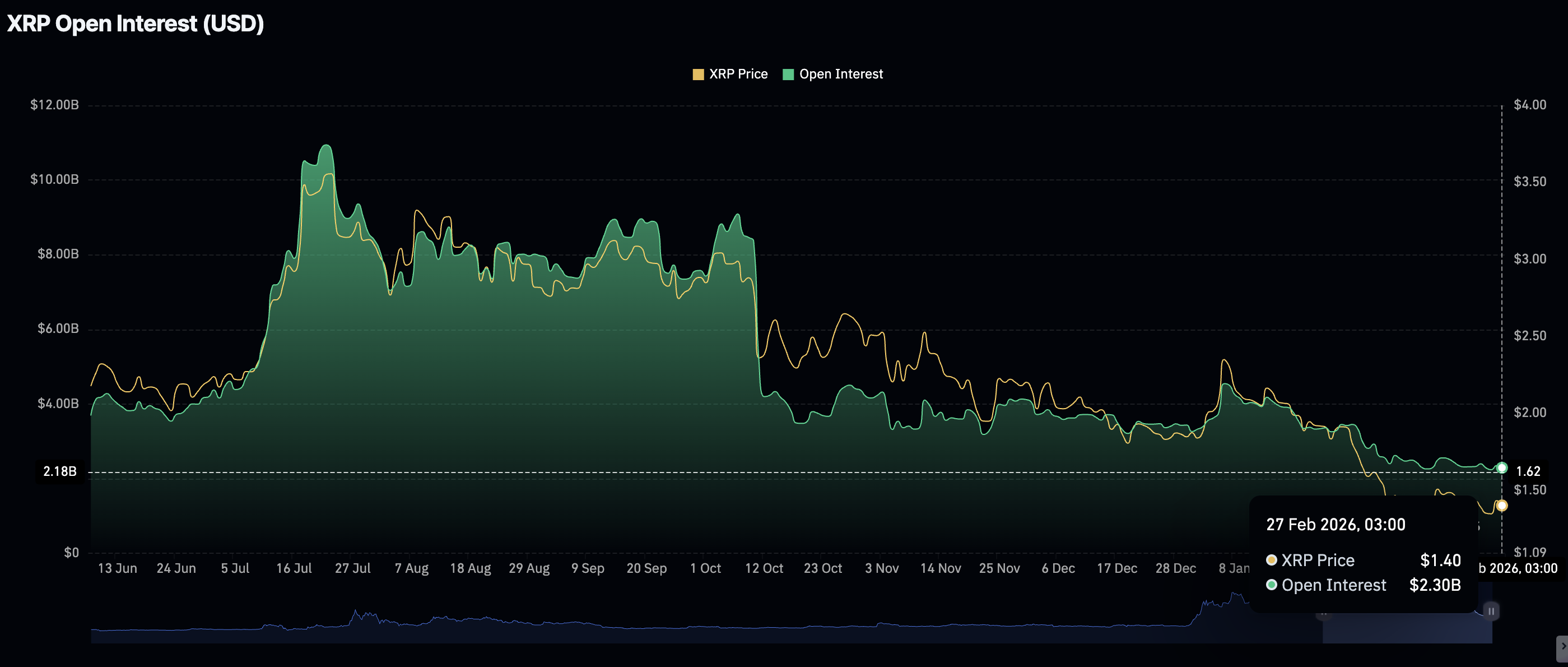
Task: Toggle XRP Price series in legend
Action: pyautogui.click(x=738, y=75)
